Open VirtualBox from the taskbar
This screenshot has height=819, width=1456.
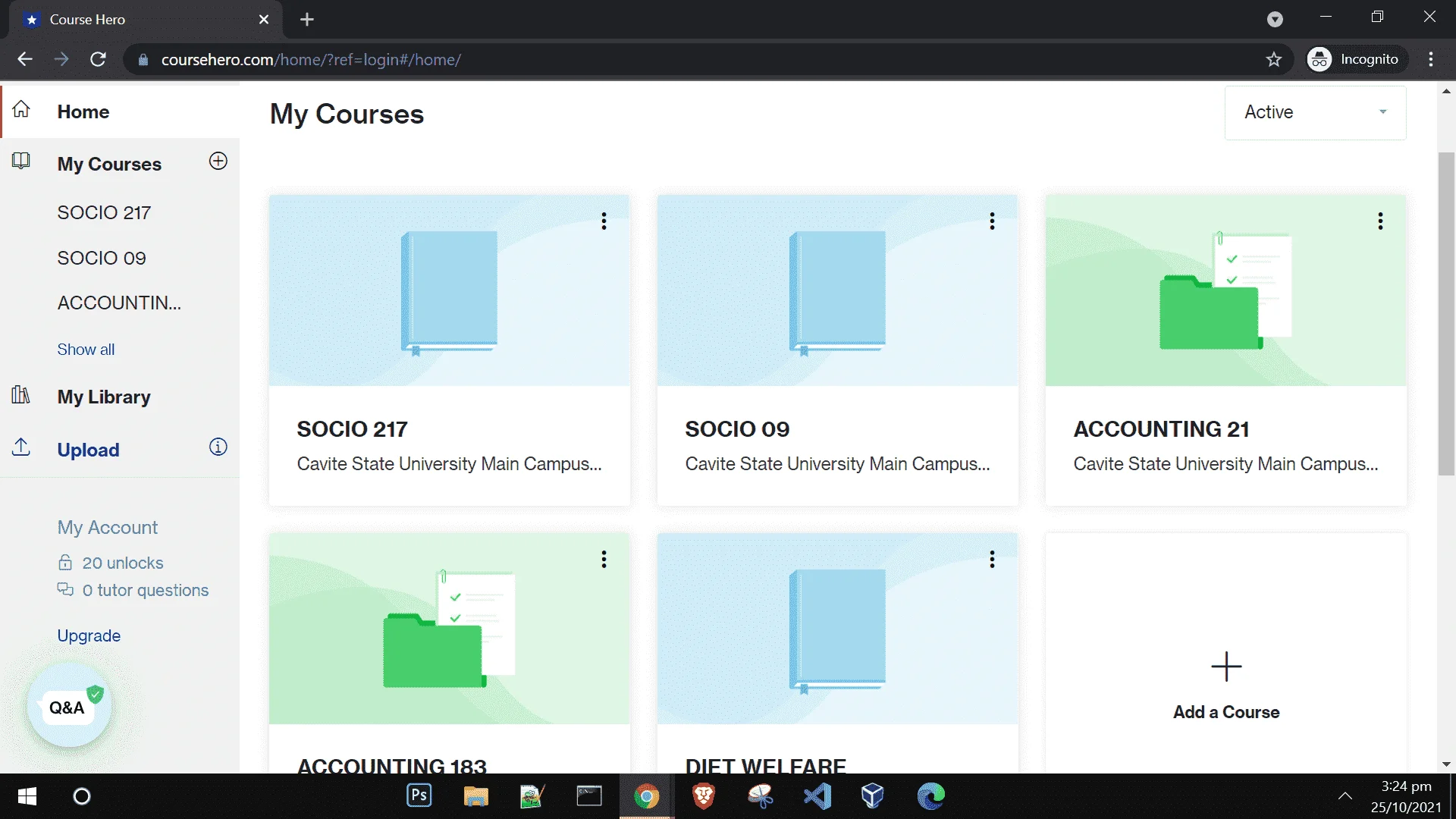tap(873, 795)
